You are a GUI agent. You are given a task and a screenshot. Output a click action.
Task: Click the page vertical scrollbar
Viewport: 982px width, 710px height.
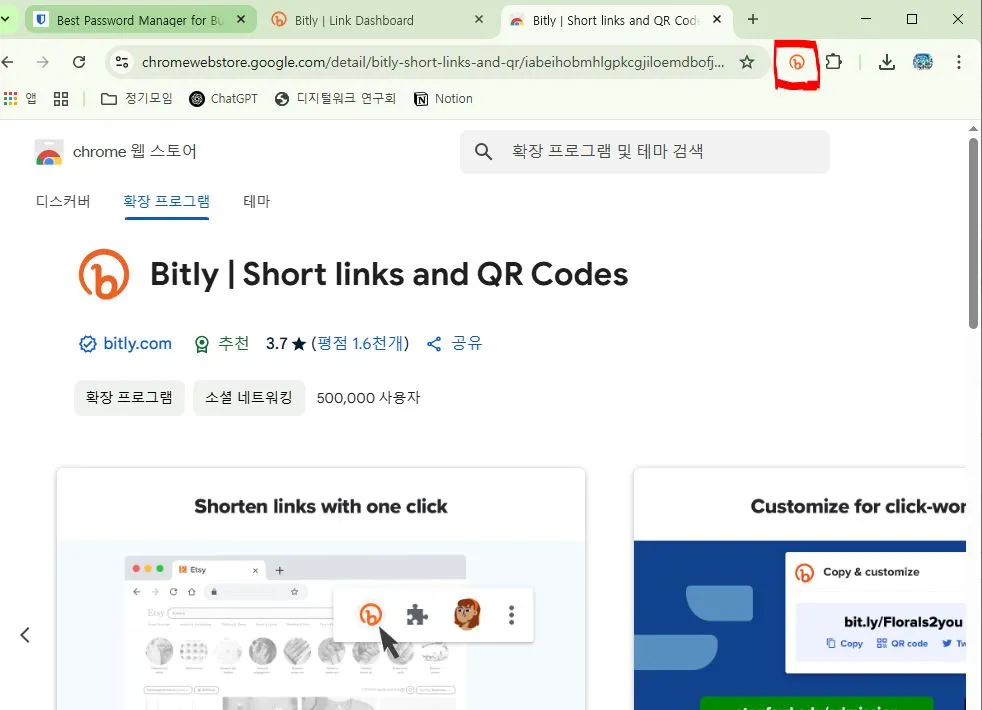click(973, 233)
